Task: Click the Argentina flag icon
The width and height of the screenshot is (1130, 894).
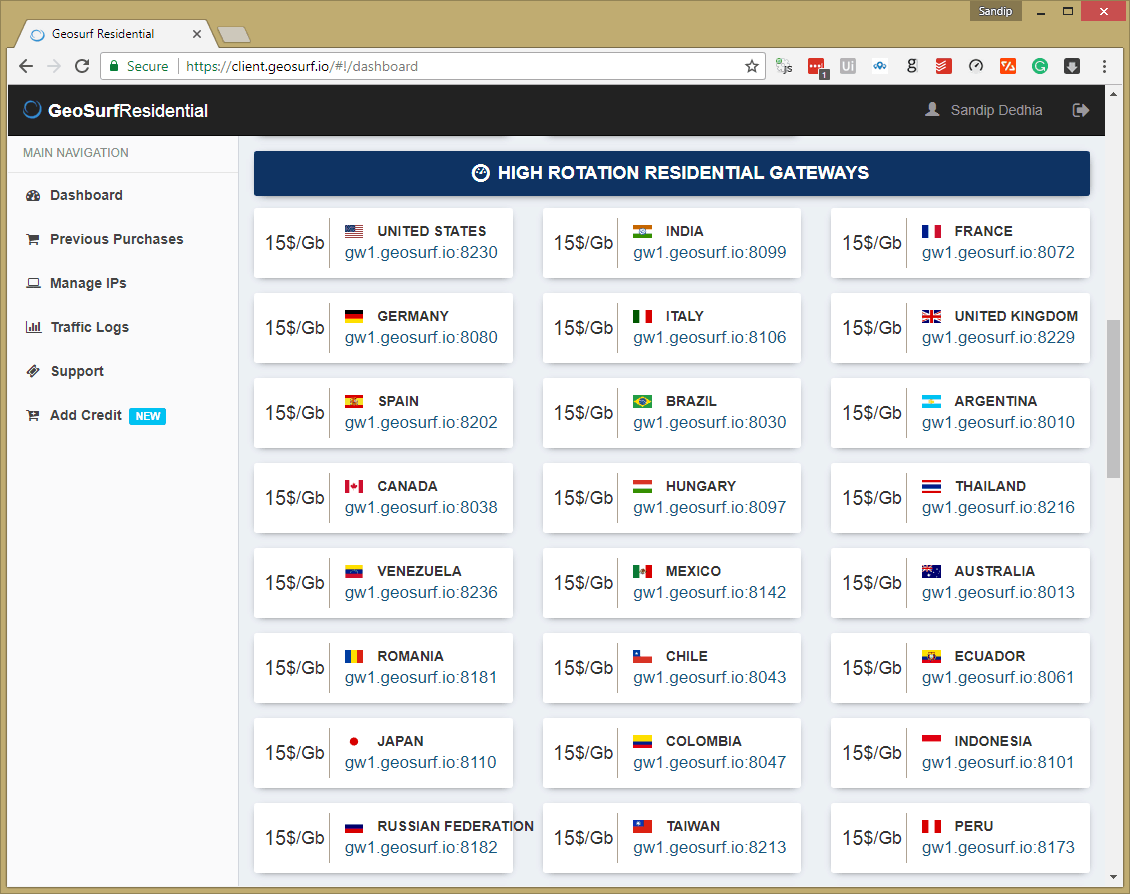Action: tap(931, 401)
